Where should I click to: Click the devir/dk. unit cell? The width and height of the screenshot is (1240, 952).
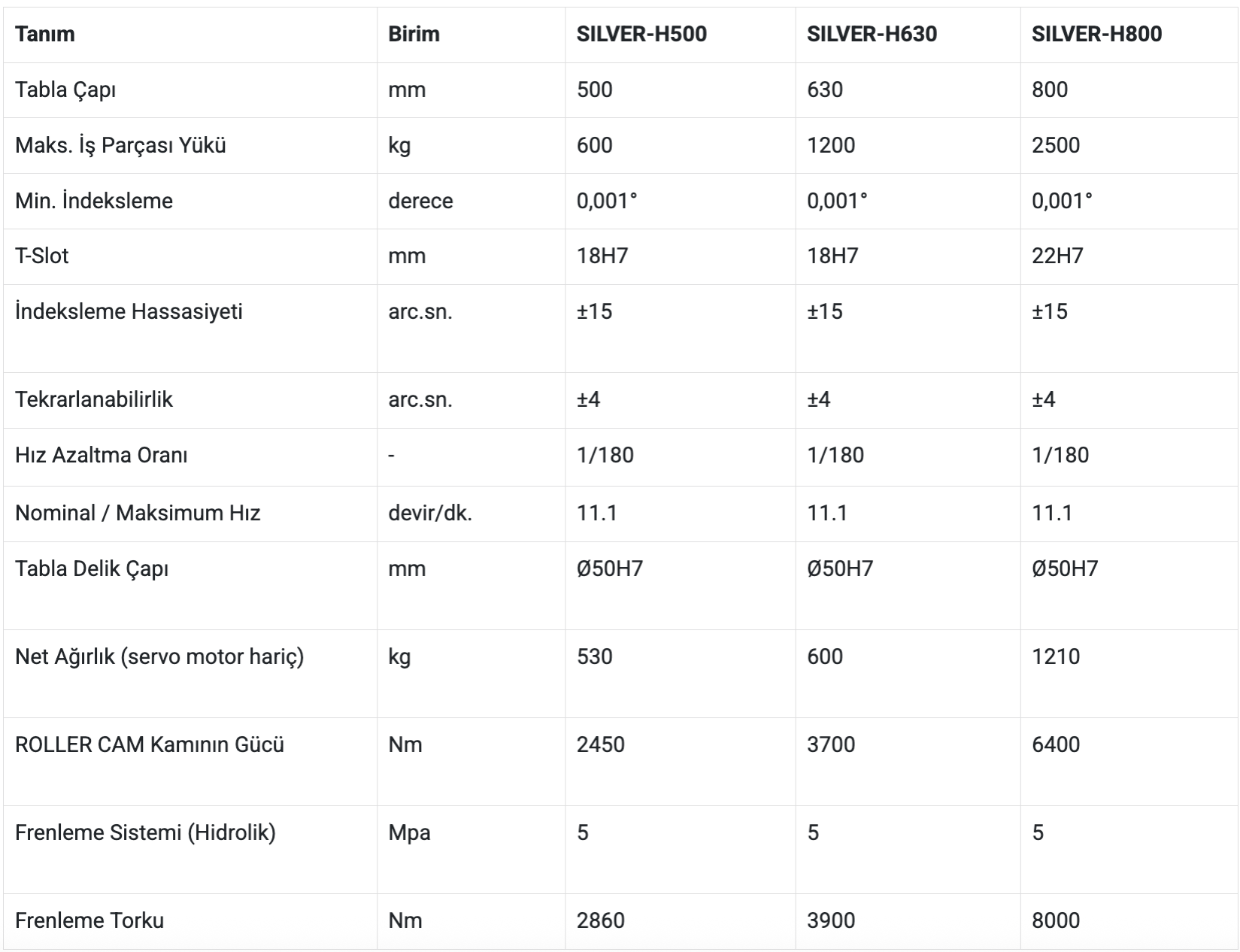pyautogui.click(x=429, y=514)
